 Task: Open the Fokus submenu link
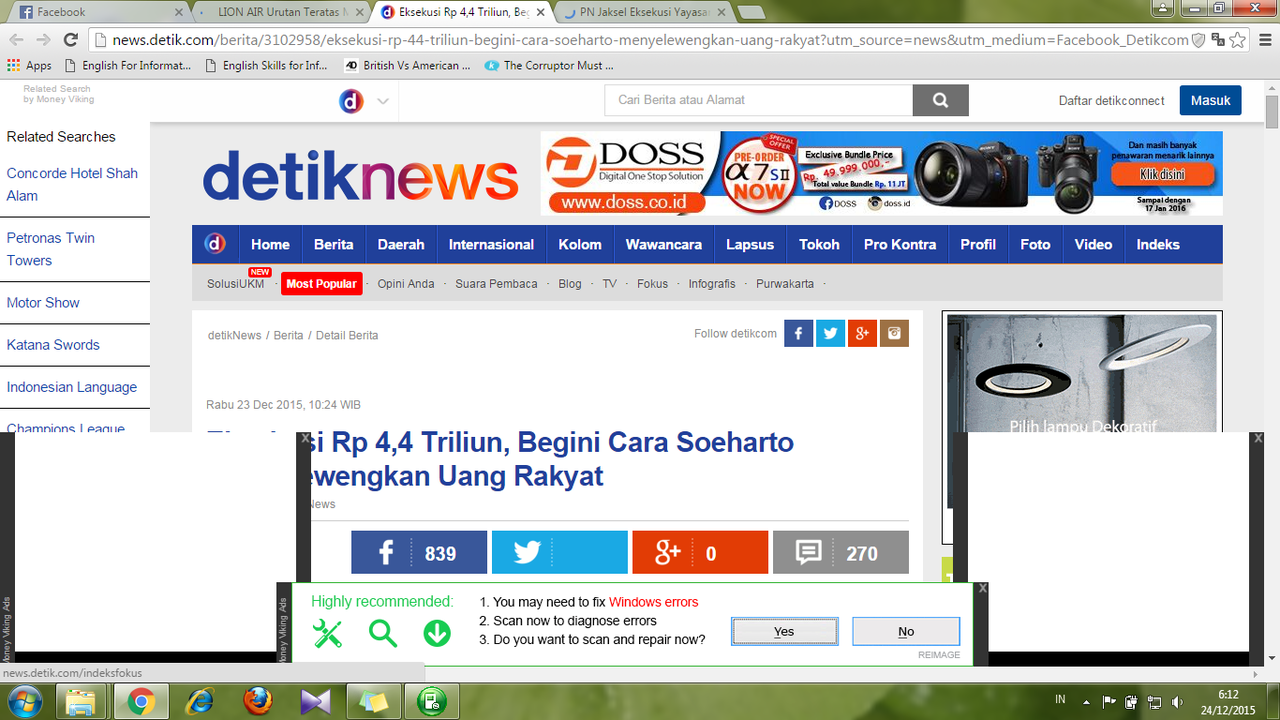pos(652,284)
